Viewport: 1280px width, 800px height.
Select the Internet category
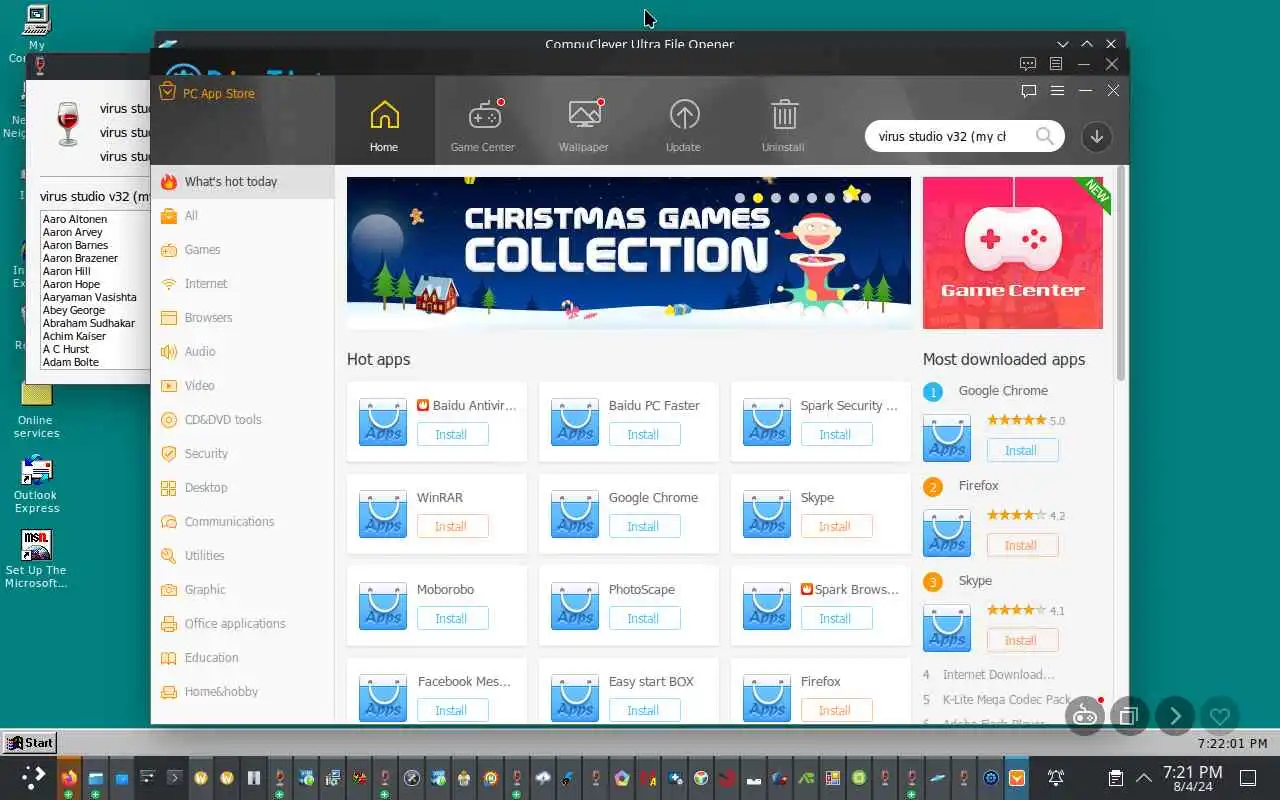[x=242, y=284]
